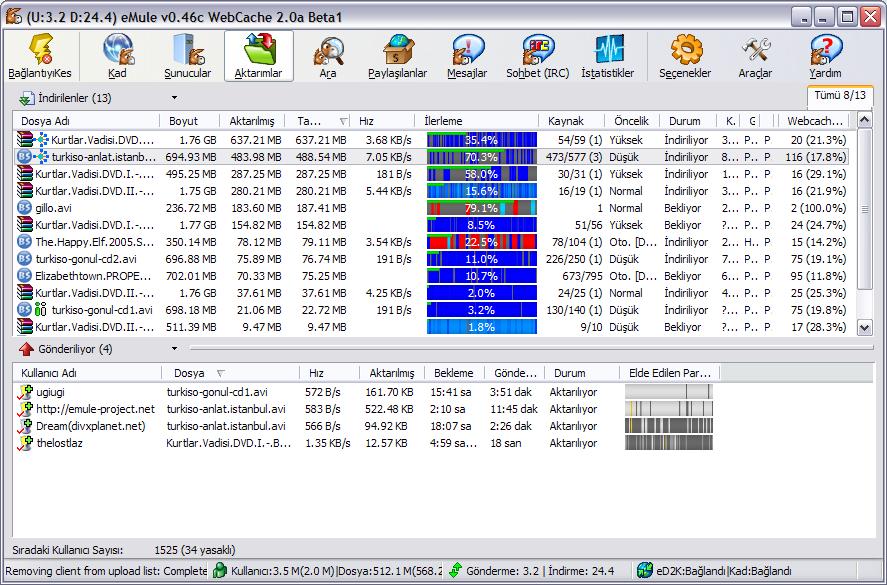Click the 116 (17.8%) webcache cell
Image resolution: width=887 pixels, height=585 pixels.
(816, 157)
